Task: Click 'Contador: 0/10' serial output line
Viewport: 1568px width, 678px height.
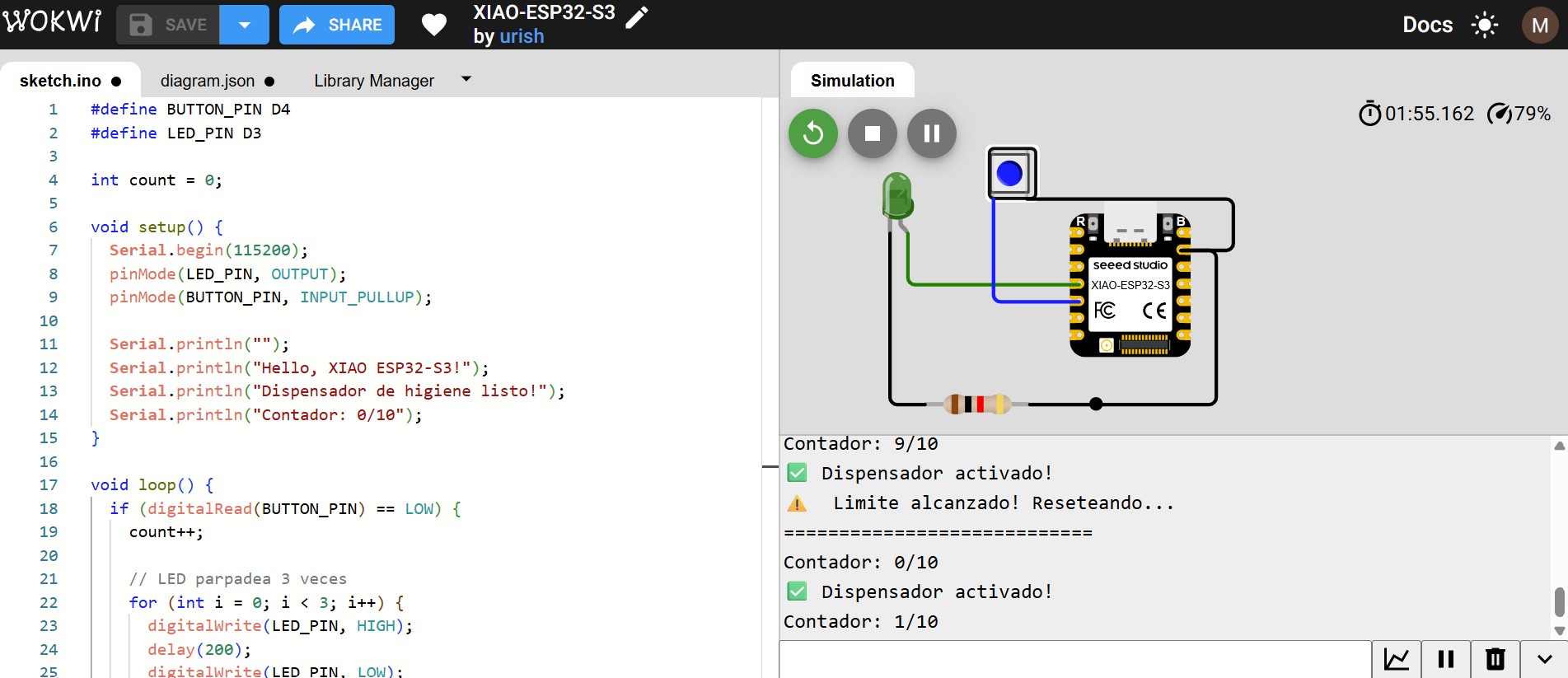Action: point(861,563)
